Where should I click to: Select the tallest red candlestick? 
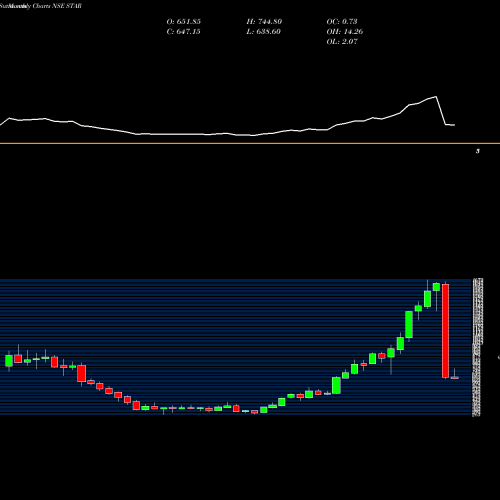tap(445, 331)
